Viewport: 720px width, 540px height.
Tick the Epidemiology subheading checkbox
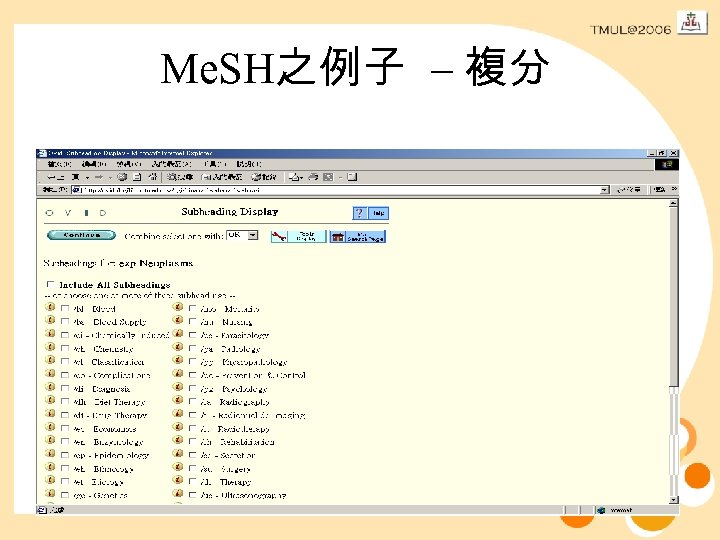pos(65,455)
